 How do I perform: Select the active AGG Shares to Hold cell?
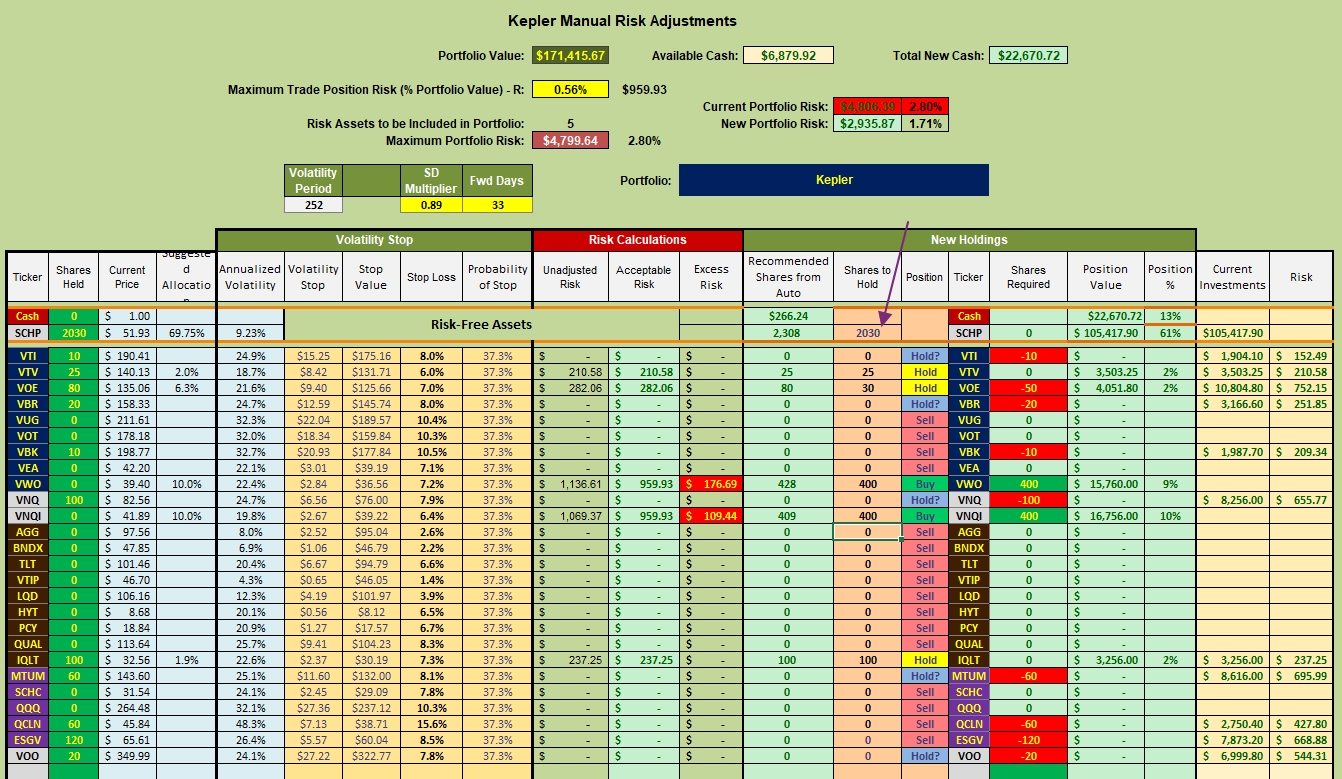click(867, 532)
